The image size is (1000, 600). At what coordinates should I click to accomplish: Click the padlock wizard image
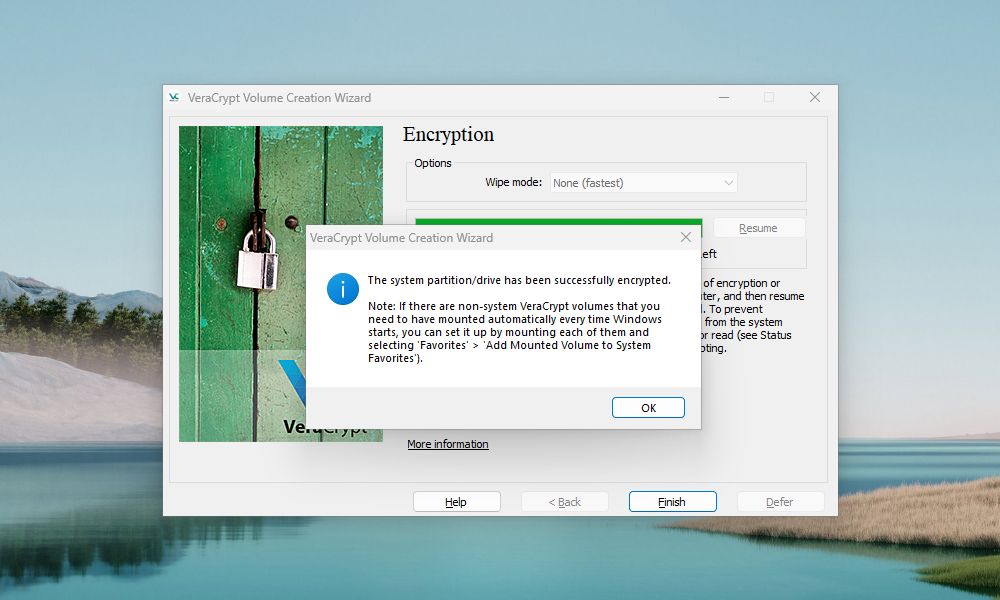pyautogui.click(x=281, y=284)
